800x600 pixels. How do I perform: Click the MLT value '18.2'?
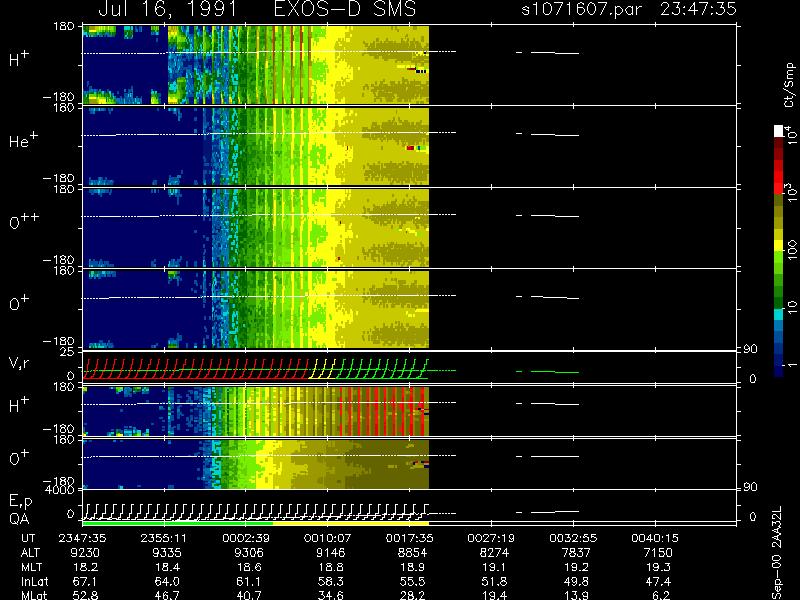pyautogui.click(x=85, y=567)
